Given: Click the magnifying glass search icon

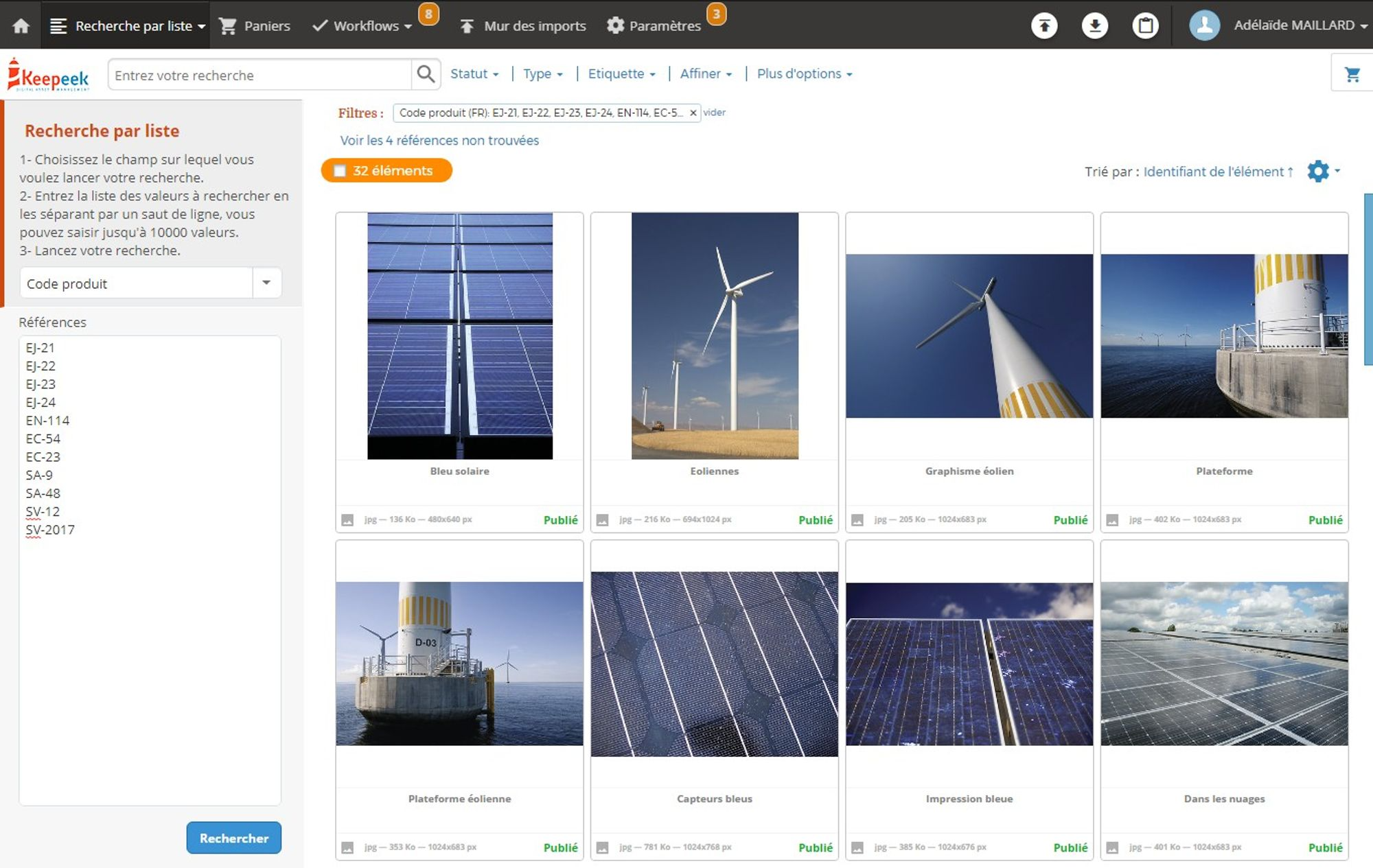Looking at the screenshot, I should (426, 74).
